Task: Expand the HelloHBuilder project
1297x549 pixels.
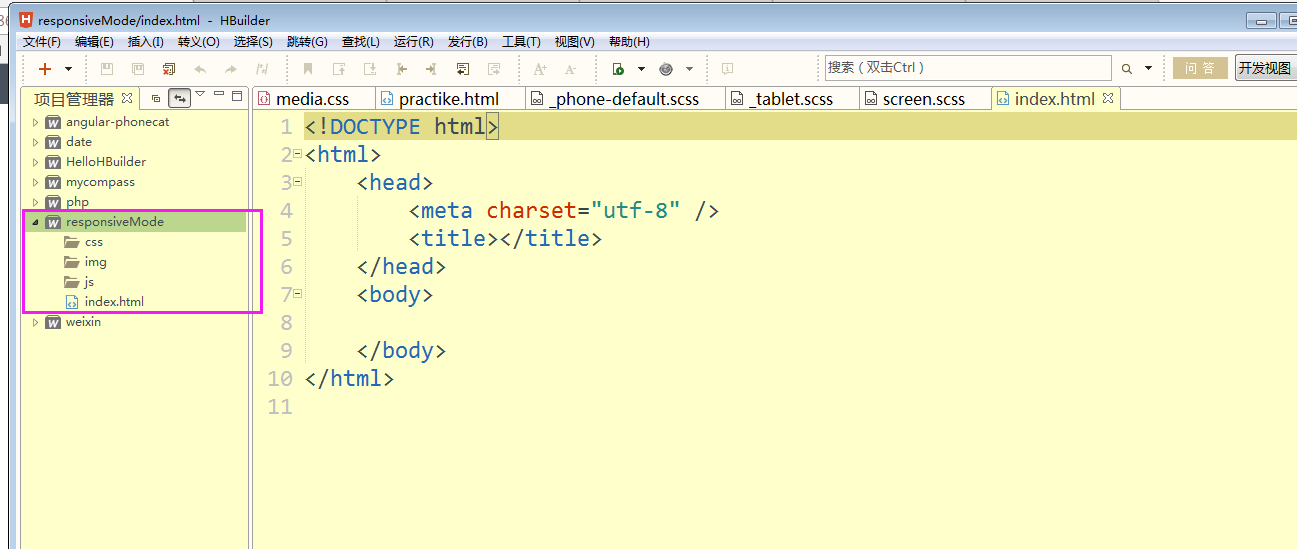Action: tap(36, 162)
